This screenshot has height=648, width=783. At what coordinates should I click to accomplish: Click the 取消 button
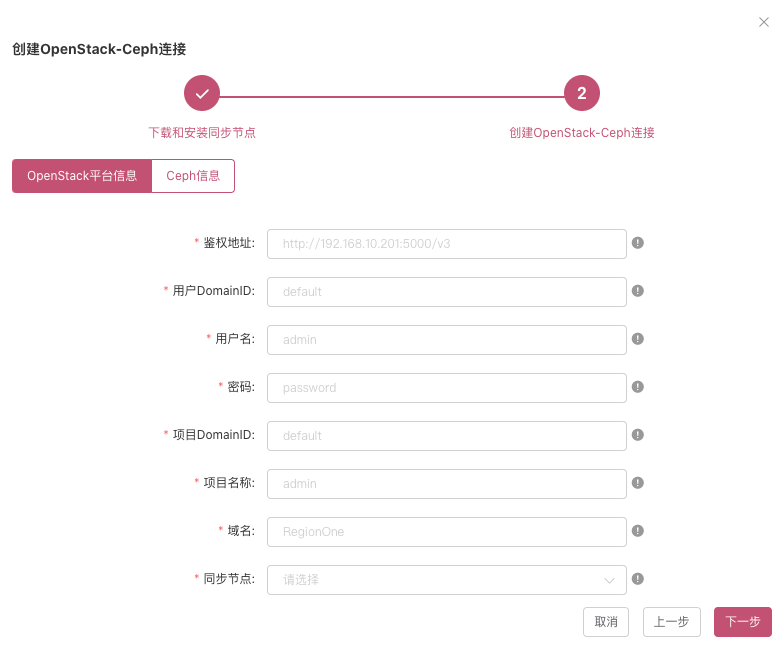[606, 622]
